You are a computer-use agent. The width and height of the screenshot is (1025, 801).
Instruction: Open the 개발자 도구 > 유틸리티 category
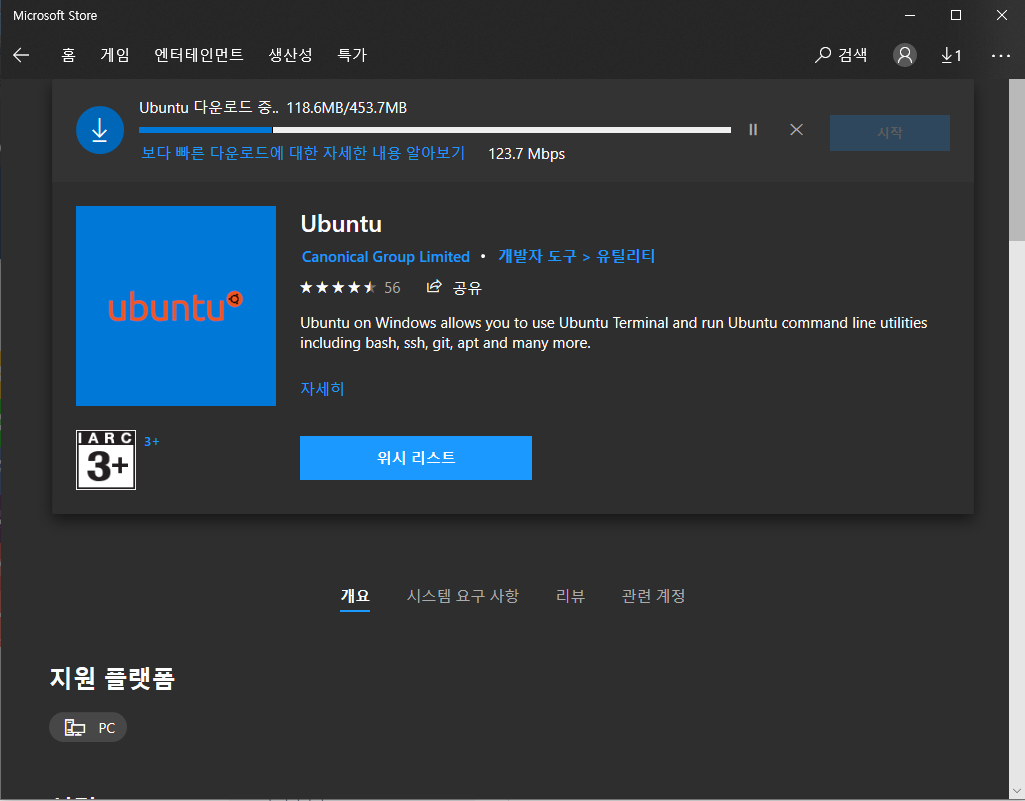577,256
